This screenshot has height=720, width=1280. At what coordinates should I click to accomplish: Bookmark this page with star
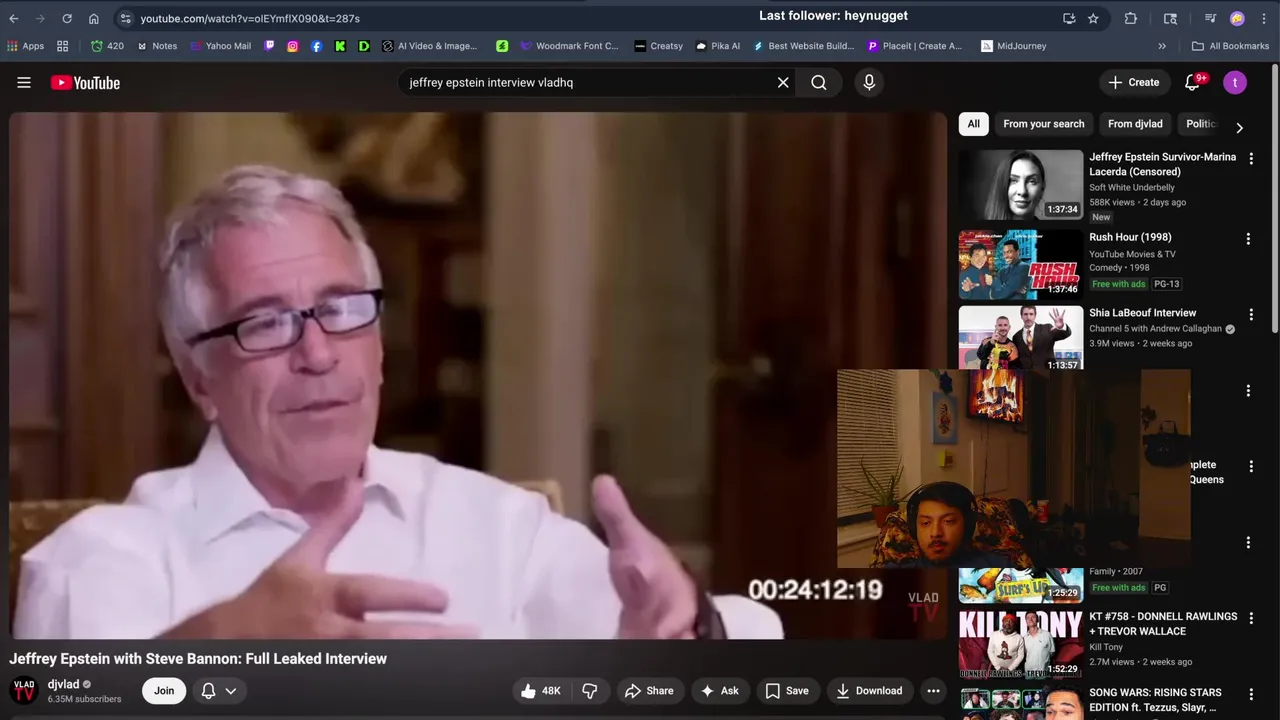1093,18
